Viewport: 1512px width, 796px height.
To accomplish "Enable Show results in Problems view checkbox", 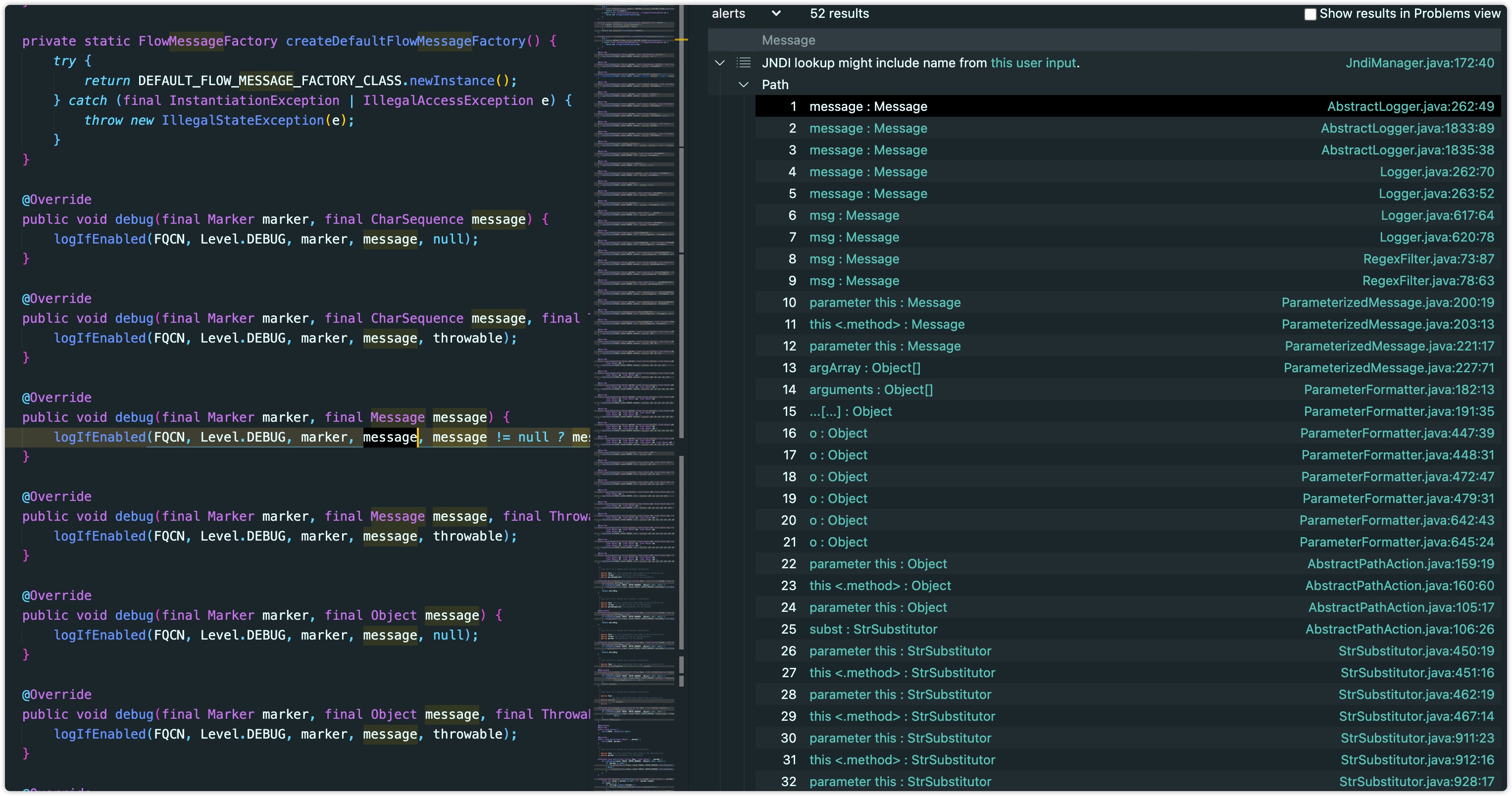I will (x=1310, y=14).
